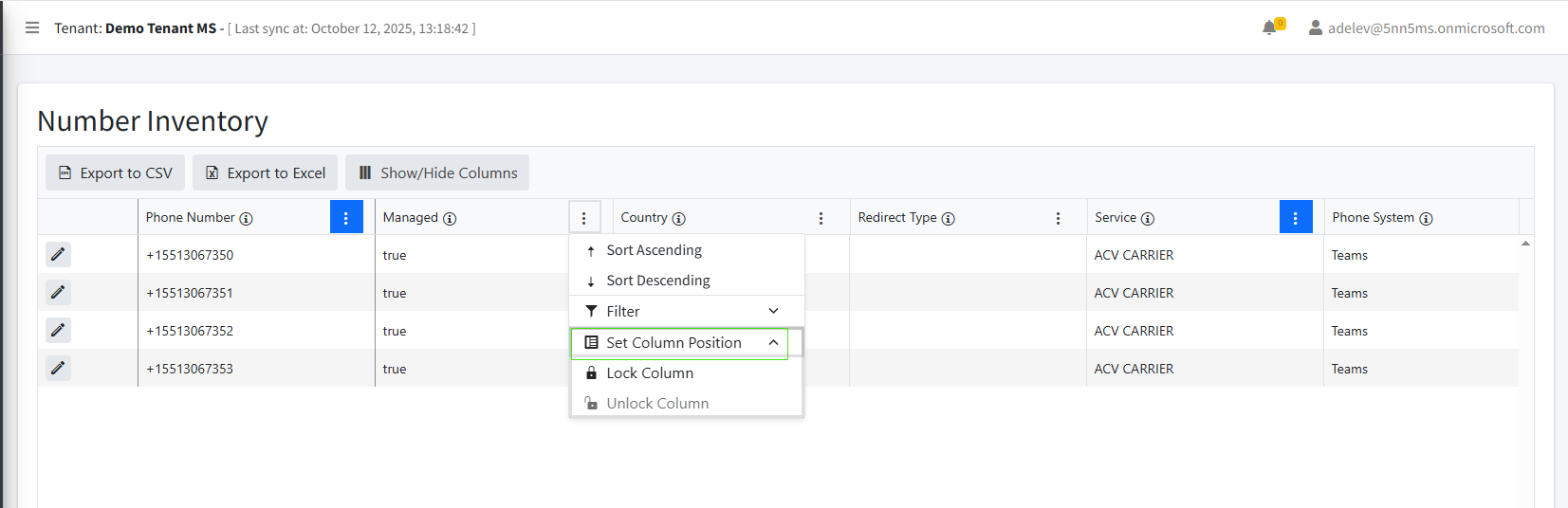Edit the row for +15513067352
Screen dimensions: 1568x508
(58, 330)
